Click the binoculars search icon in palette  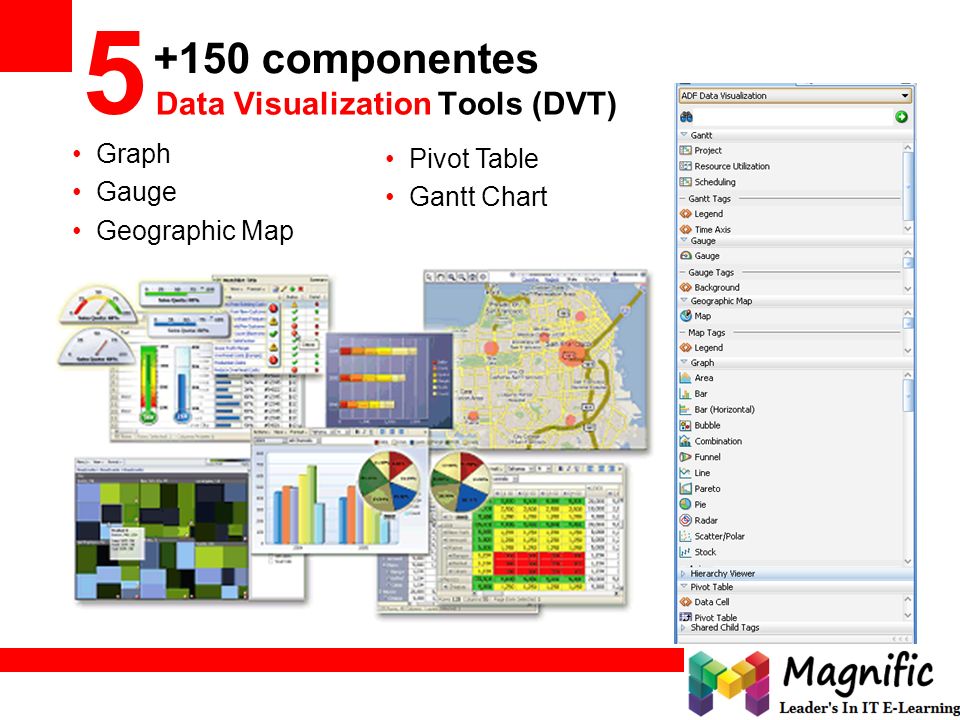pyautogui.click(x=686, y=117)
